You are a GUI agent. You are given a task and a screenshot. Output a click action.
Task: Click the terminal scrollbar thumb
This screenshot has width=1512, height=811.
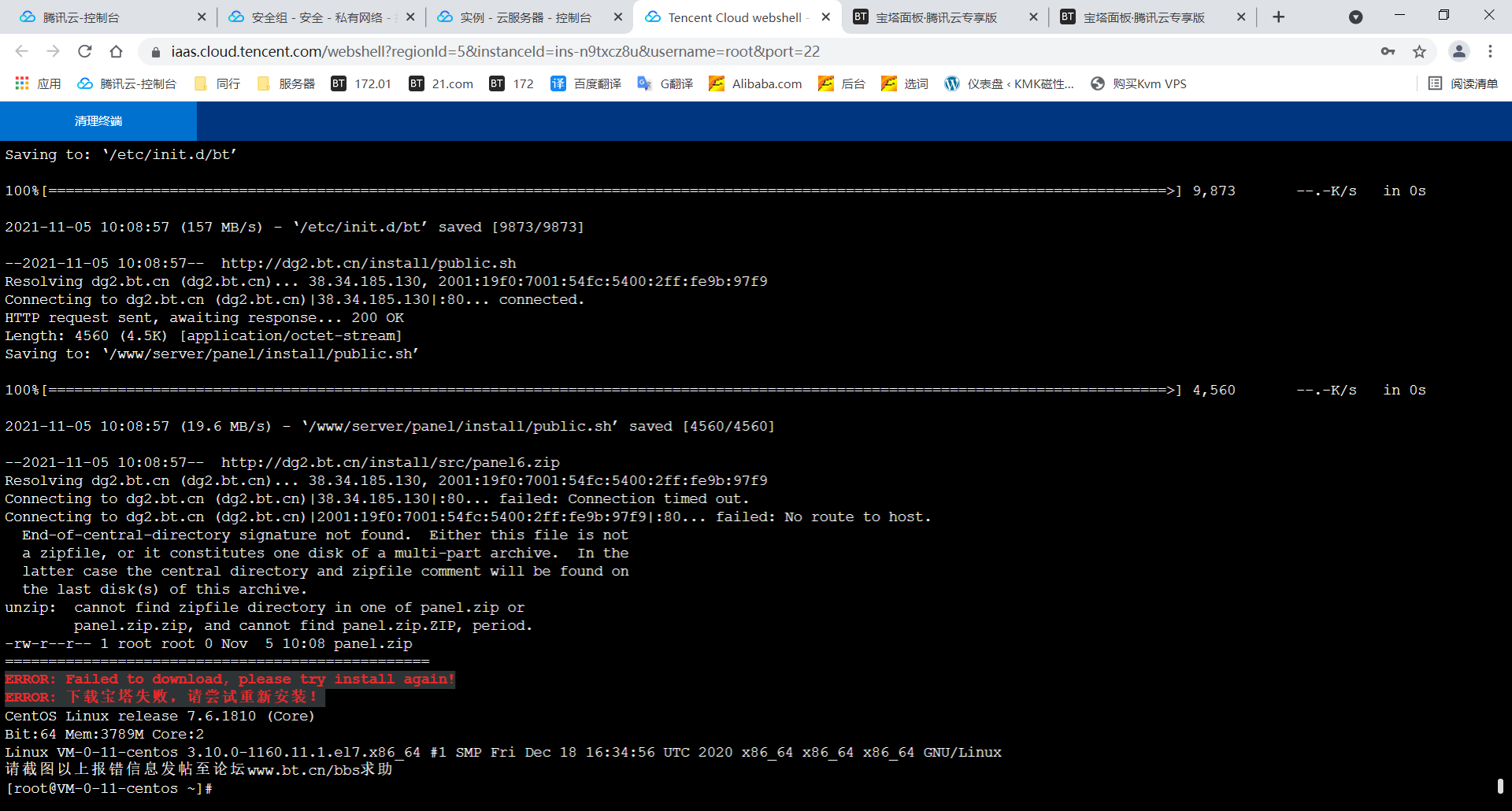(1500, 786)
